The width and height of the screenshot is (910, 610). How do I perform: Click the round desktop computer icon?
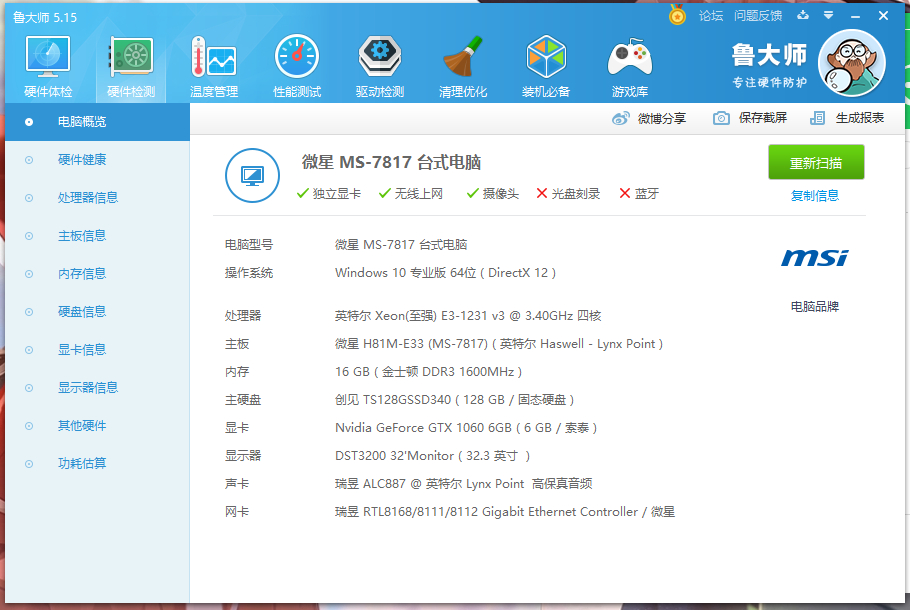tap(252, 175)
